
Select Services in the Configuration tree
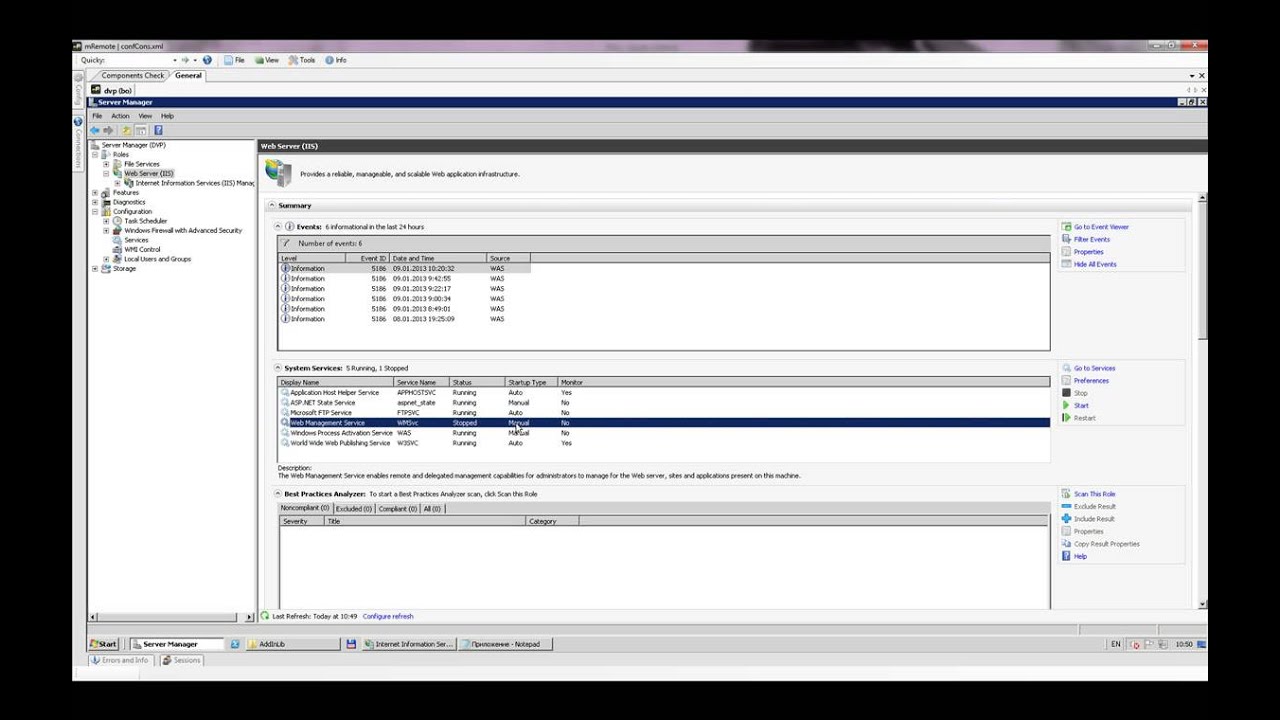[136, 240]
